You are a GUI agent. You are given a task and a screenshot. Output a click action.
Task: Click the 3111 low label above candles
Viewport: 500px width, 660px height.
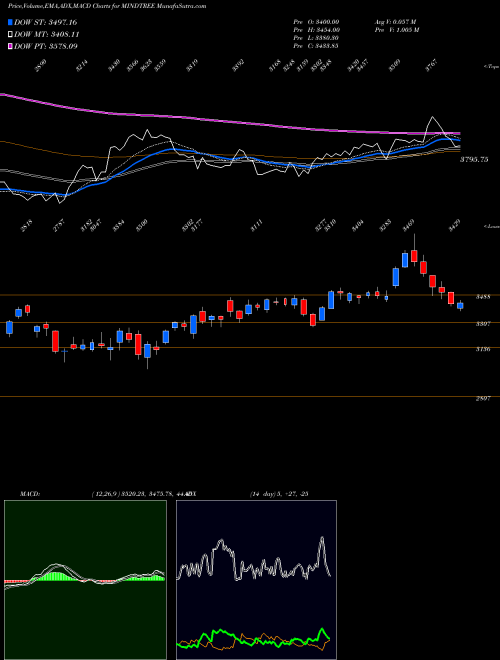(x=256, y=225)
